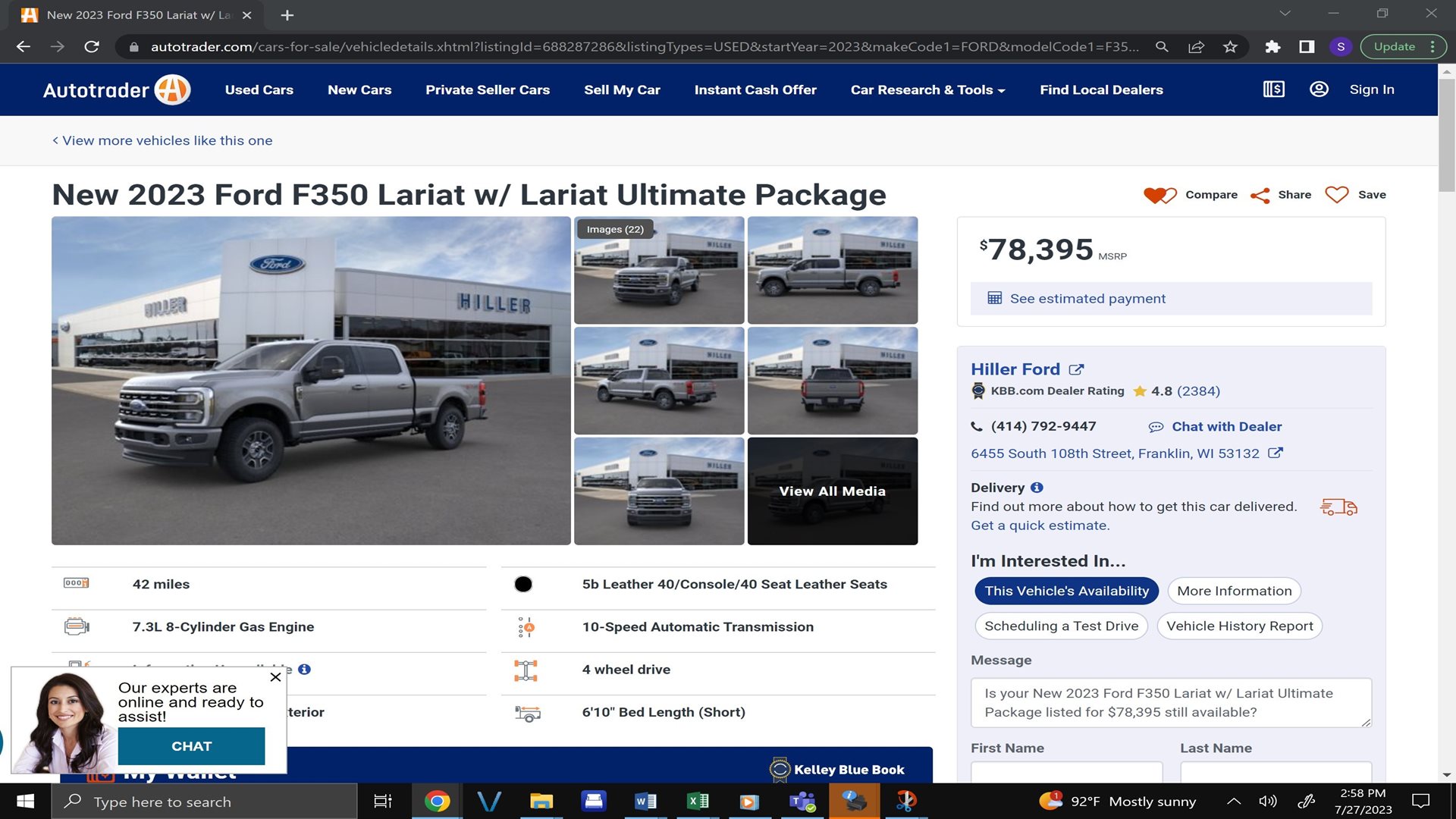Show hidden system tray icons
This screenshot has width=1456, height=819.
pyautogui.click(x=1234, y=801)
